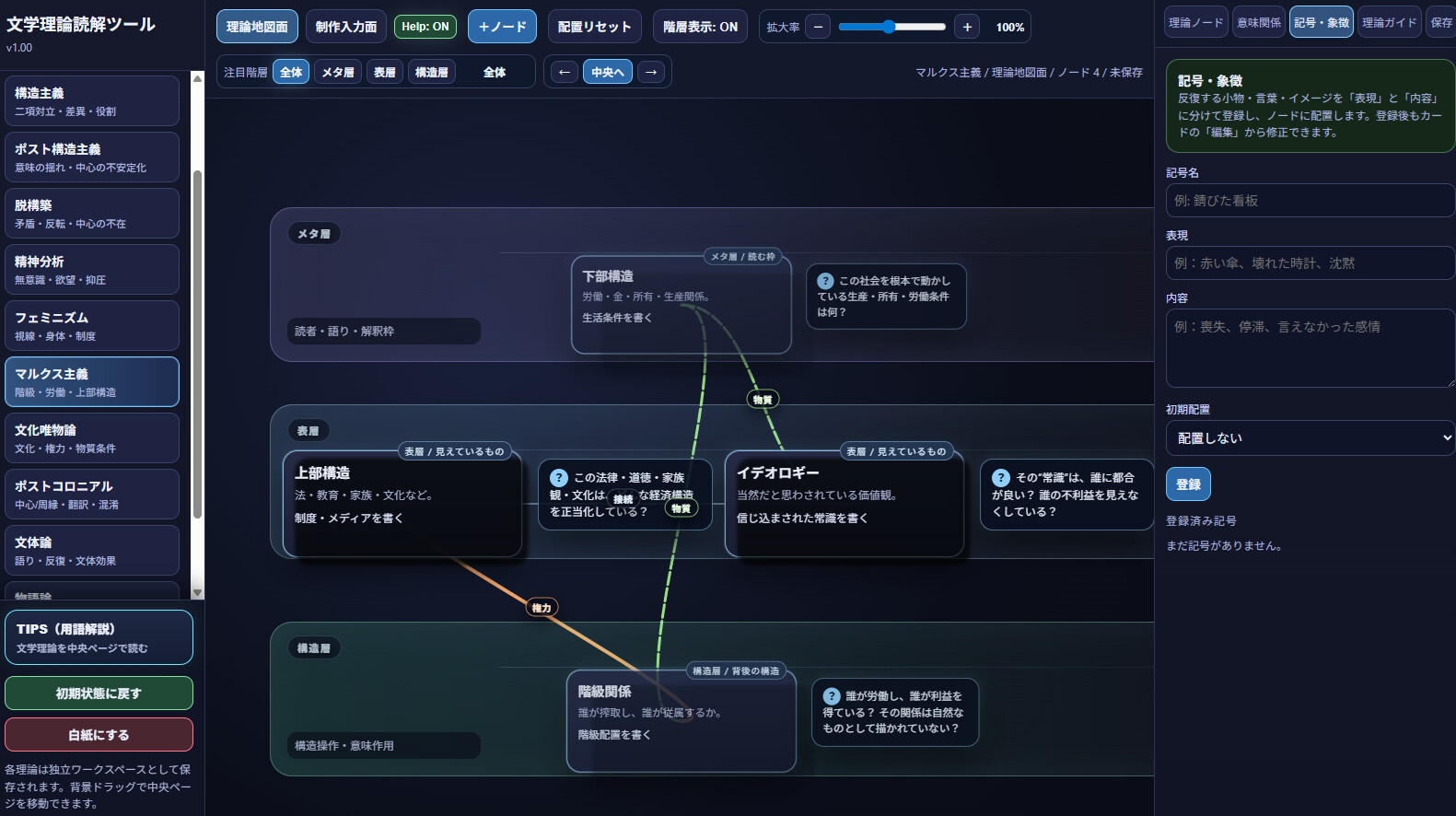Click the left arrow navigation button

(564, 72)
